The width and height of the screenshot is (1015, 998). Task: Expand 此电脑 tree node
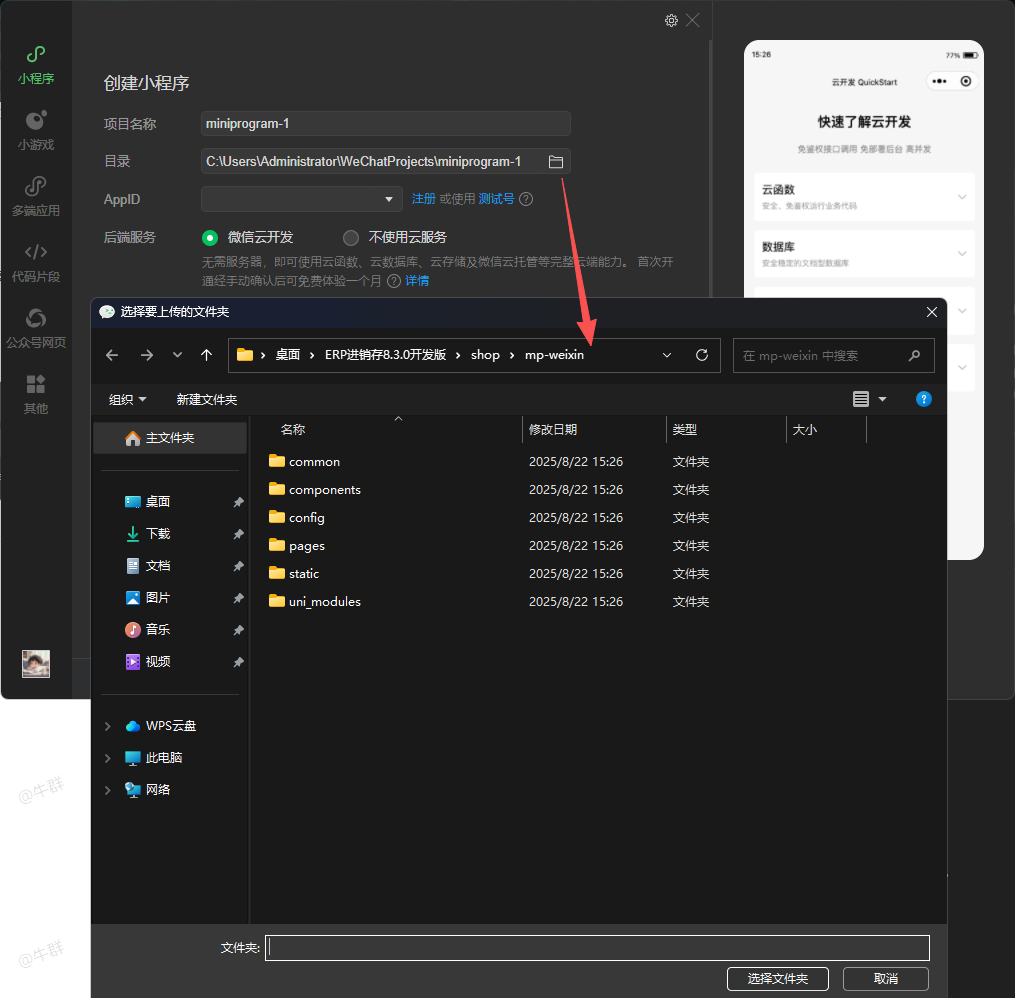click(x=107, y=758)
